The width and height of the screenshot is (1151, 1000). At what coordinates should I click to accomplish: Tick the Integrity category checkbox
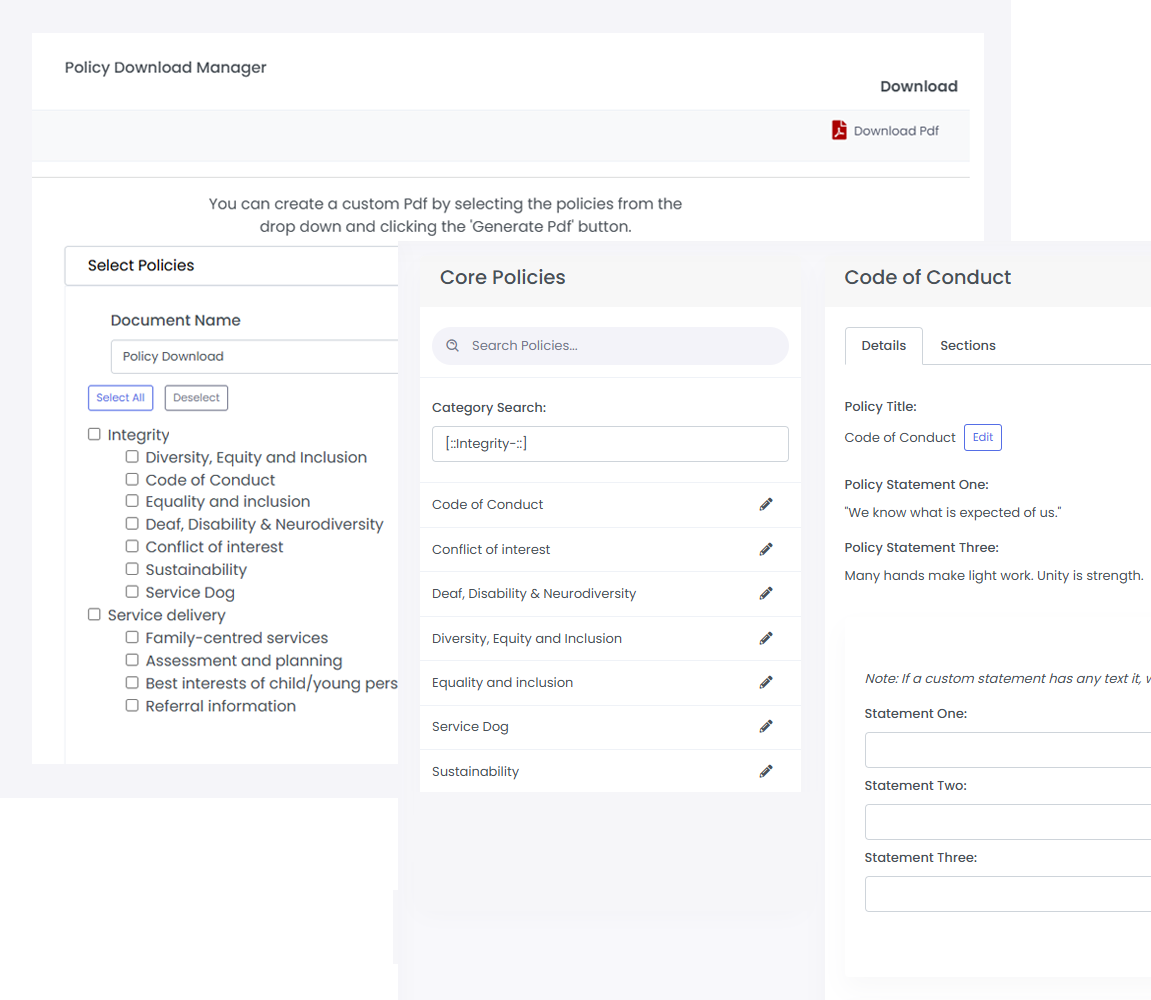94,434
